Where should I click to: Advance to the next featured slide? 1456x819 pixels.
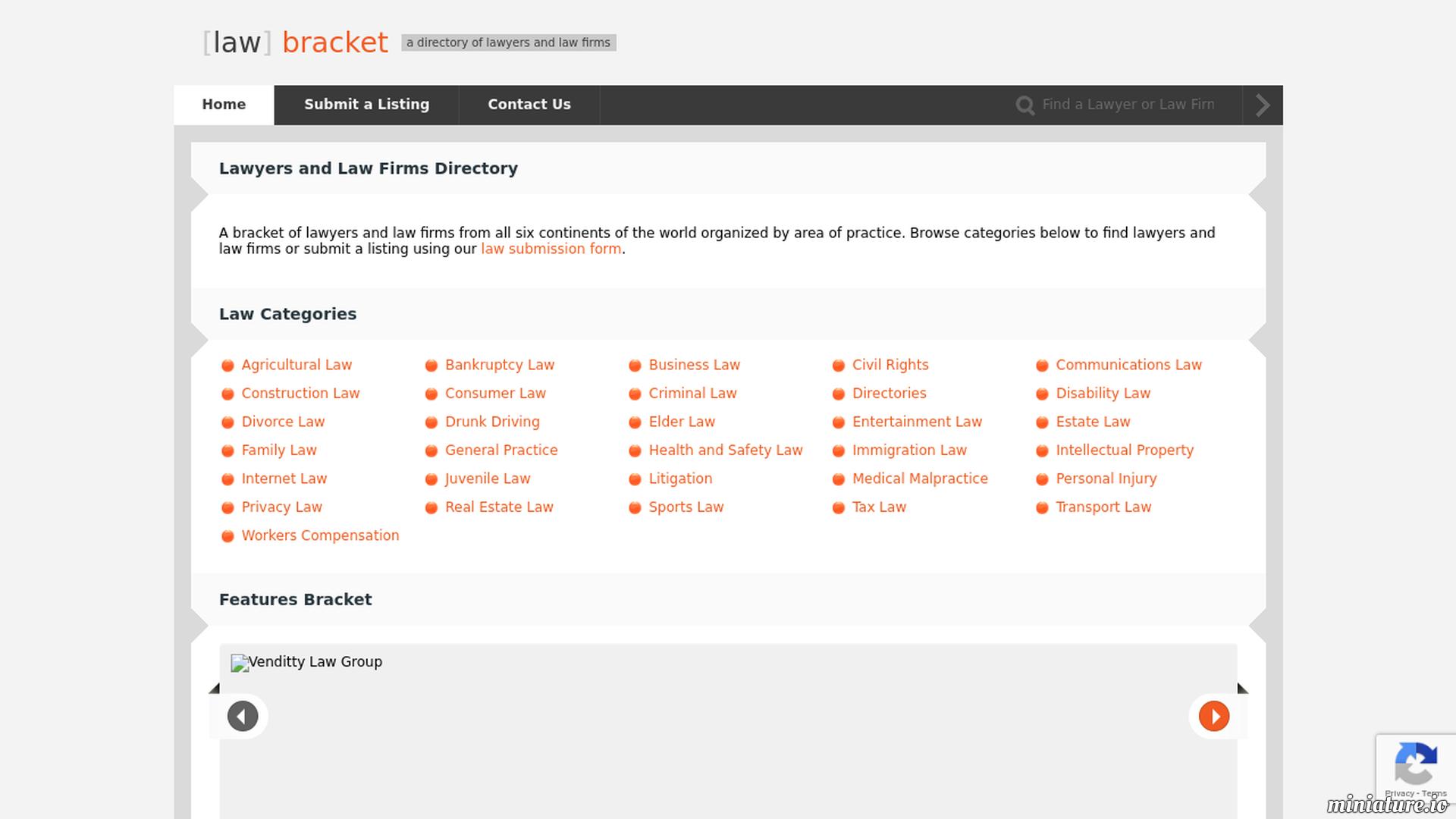[x=1214, y=716]
